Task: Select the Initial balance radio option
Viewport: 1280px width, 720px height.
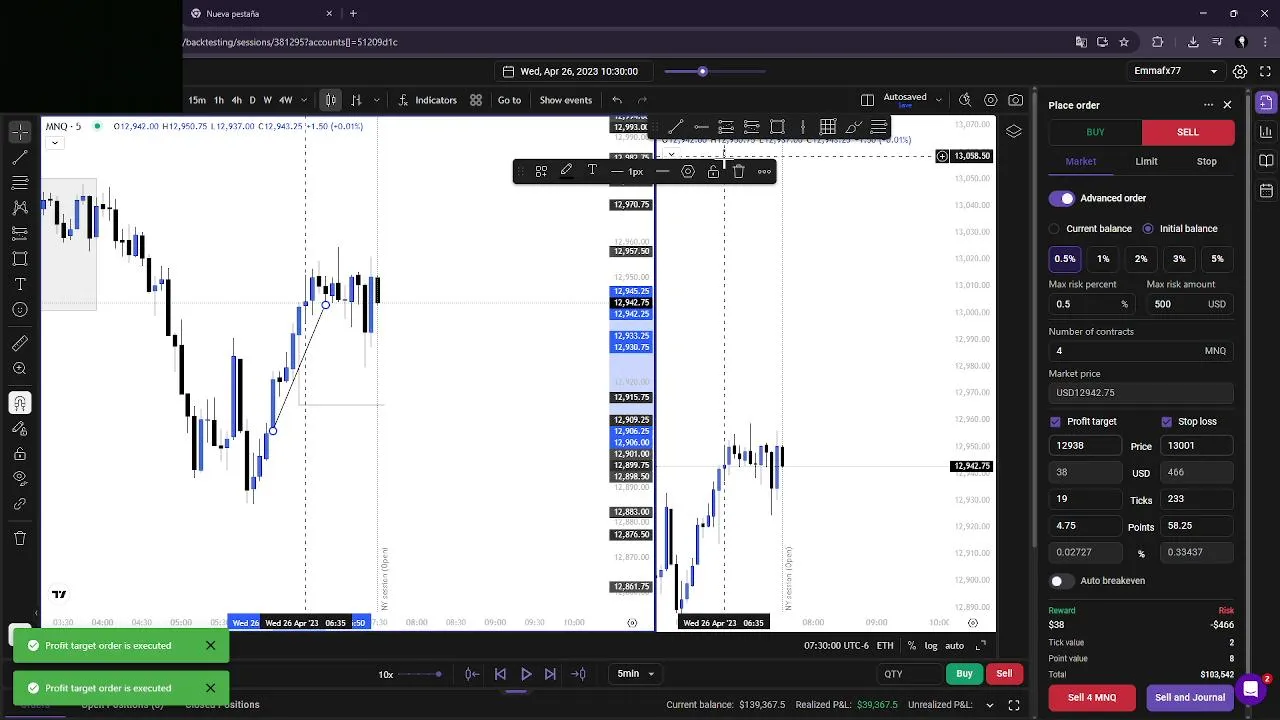Action: (1147, 229)
